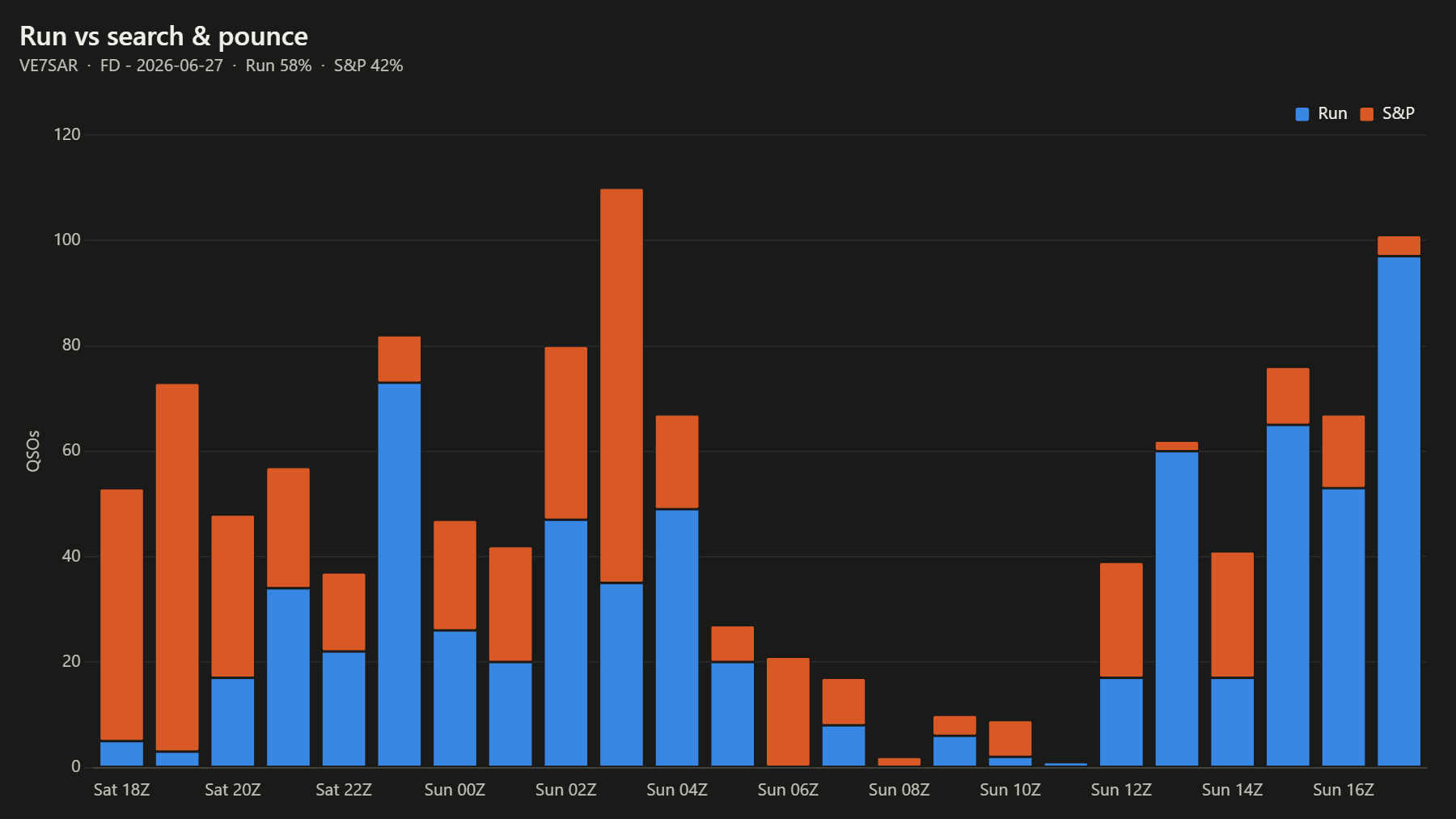Click the Sun 16Z axis label
Viewport: 1456px width, 819px height.
(x=1344, y=790)
